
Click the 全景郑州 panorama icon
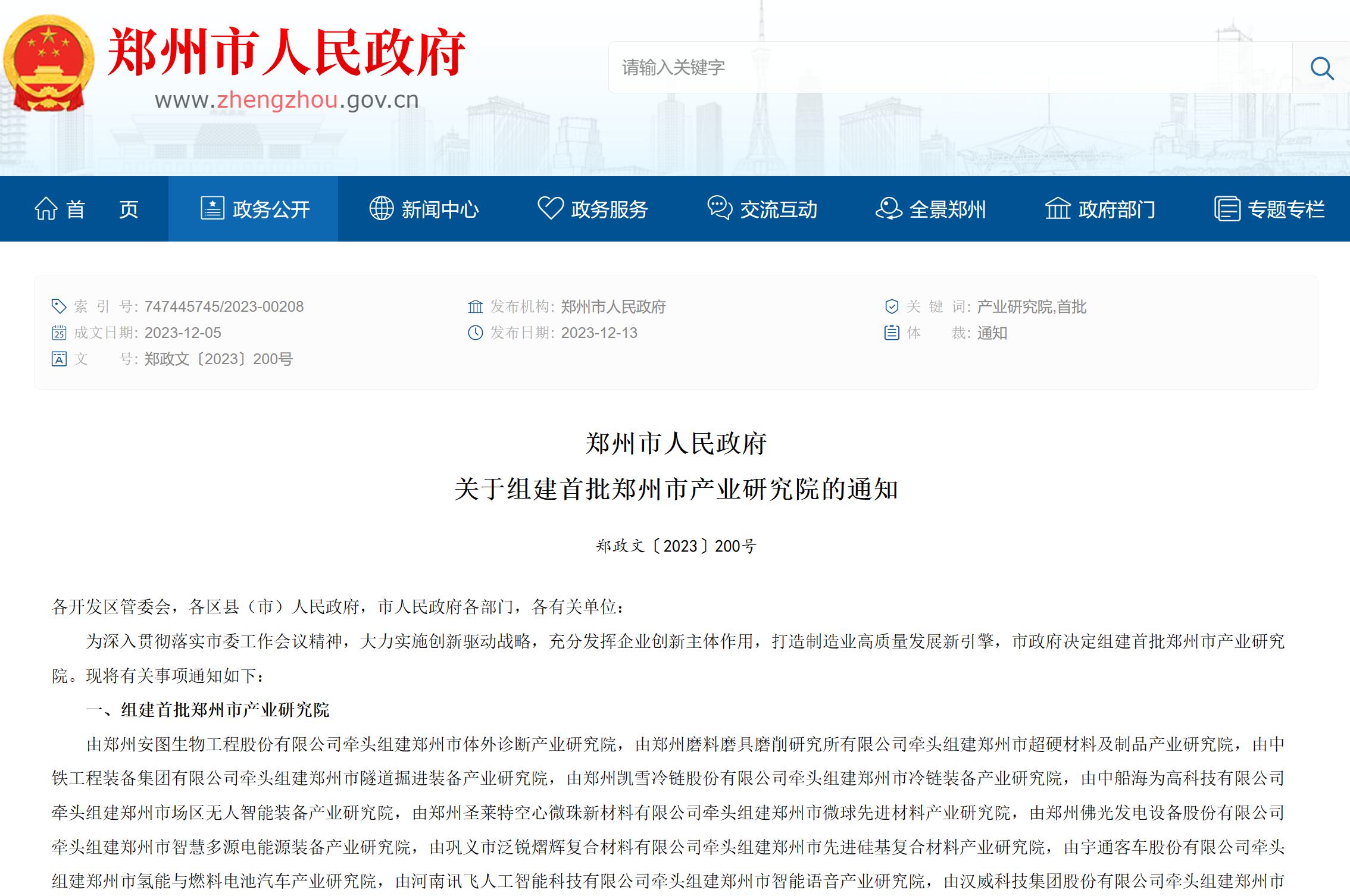coord(889,208)
